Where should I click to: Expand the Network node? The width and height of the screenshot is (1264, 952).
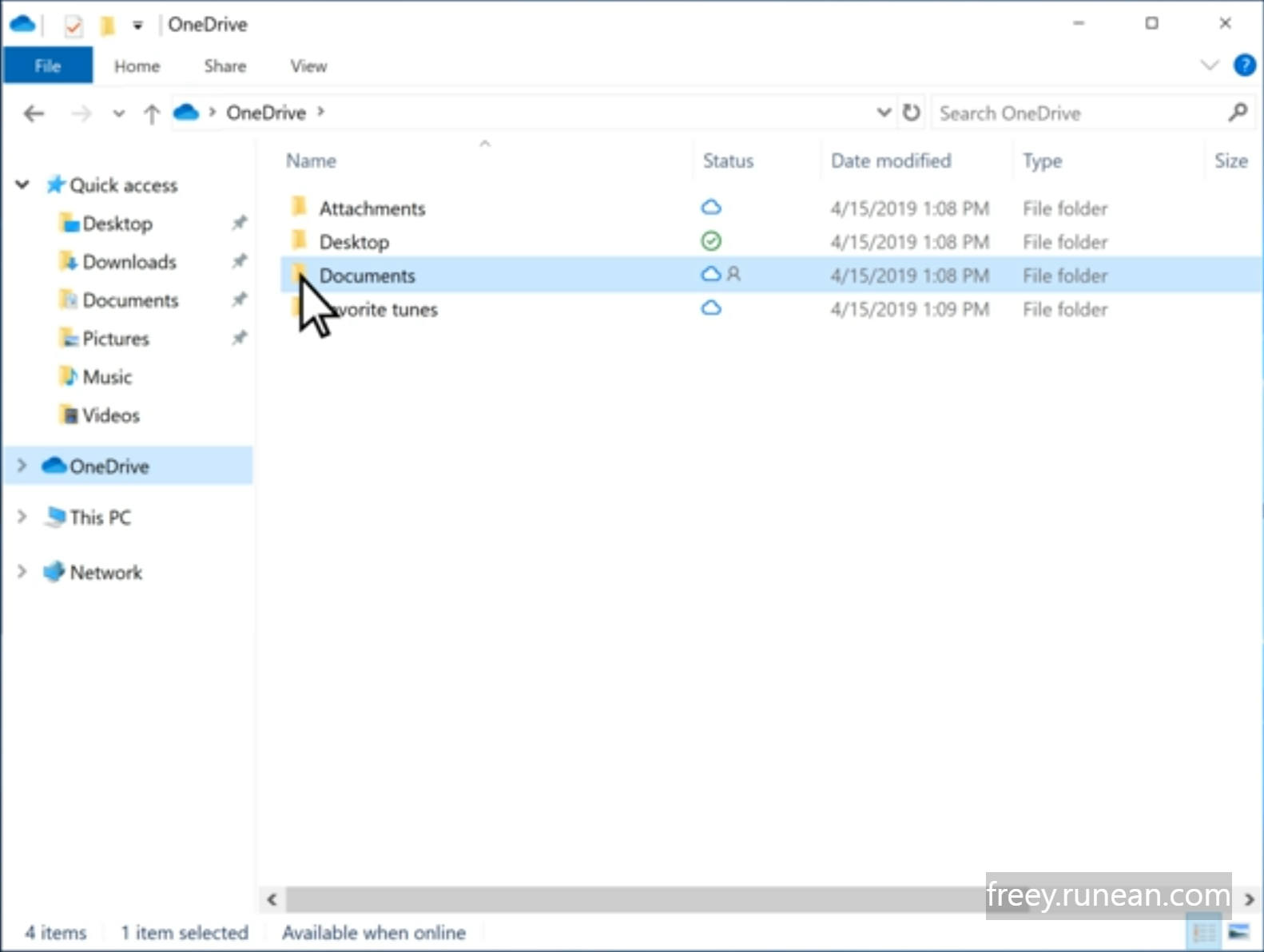22,572
